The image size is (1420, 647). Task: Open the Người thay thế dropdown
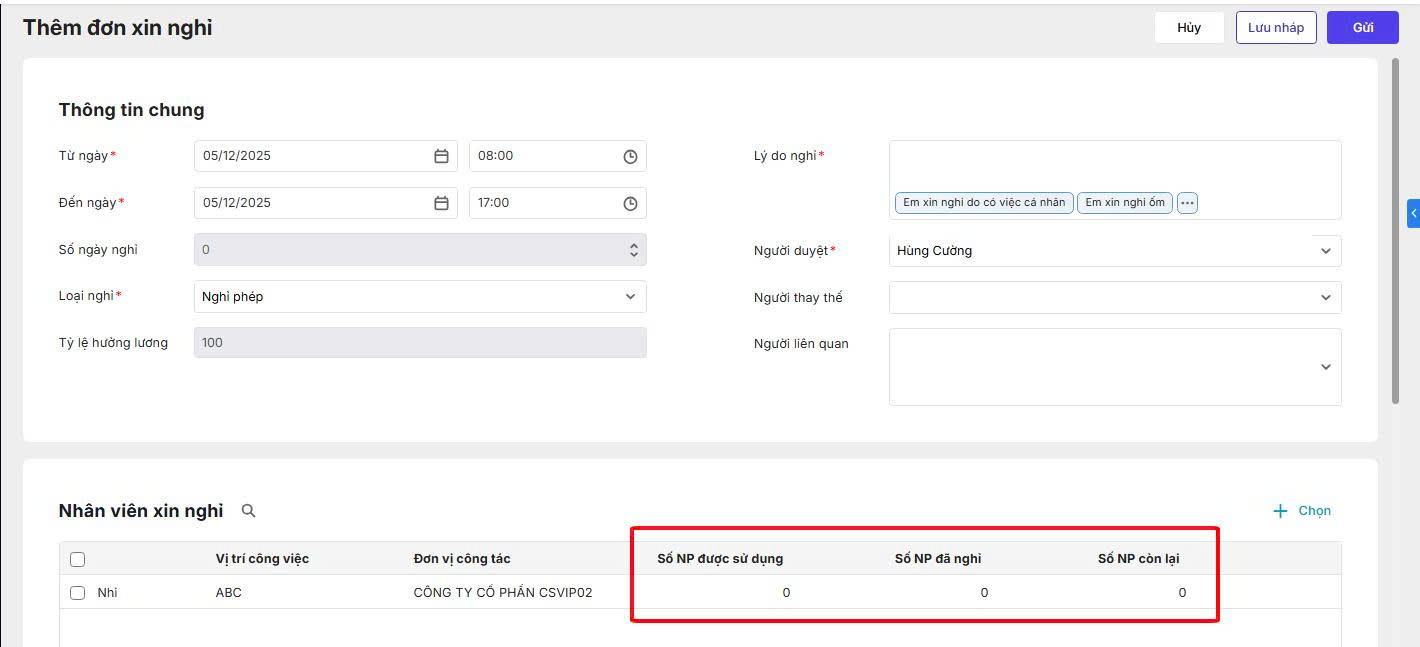pyautogui.click(x=1325, y=297)
